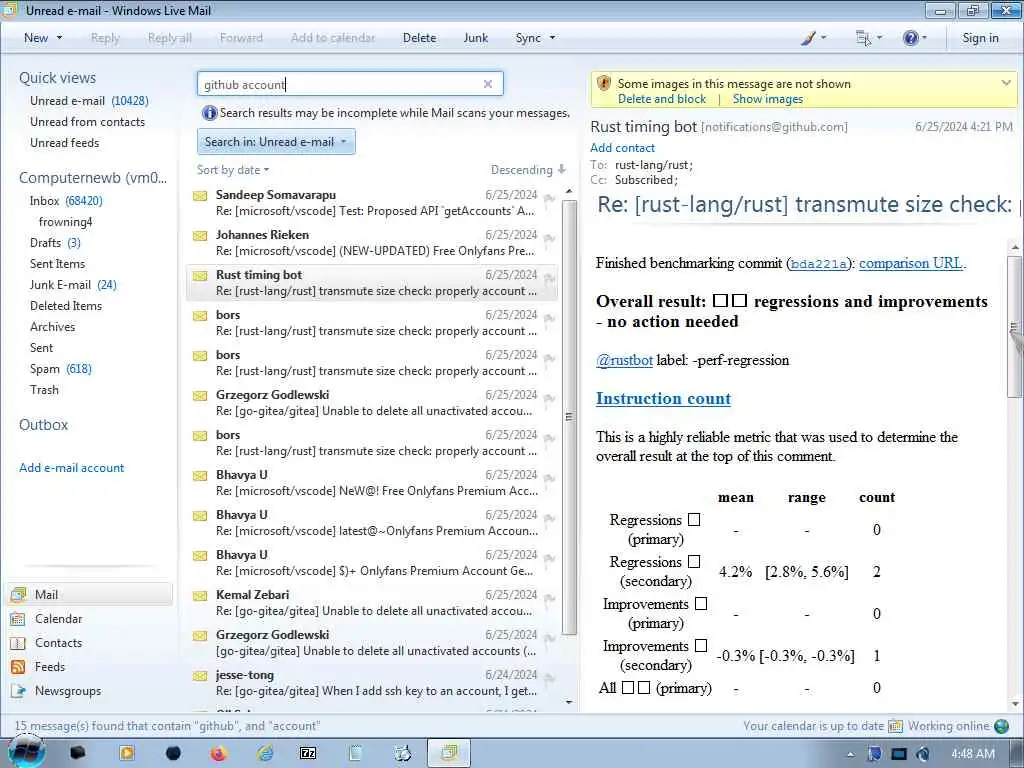Open the Help icon dropdown arrow
The width and height of the screenshot is (1024, 768).
pos(924,38)
